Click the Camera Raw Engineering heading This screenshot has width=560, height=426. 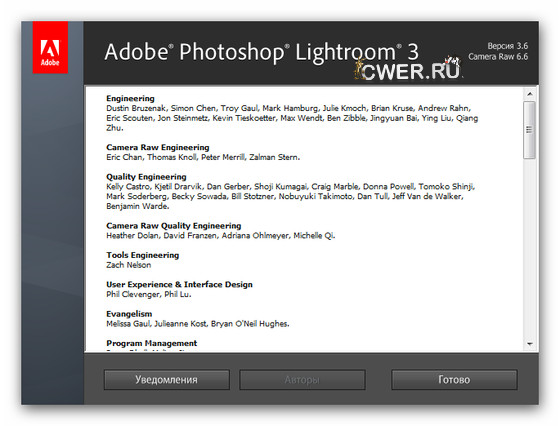158,147
